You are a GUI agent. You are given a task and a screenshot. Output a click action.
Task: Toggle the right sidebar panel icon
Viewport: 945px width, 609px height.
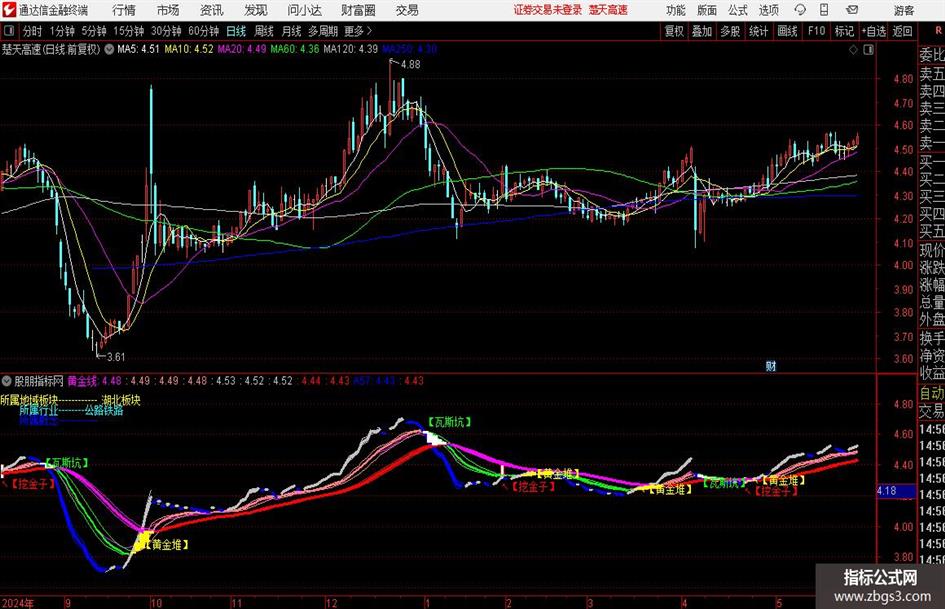pyautogui.click(x=868, y=50)
